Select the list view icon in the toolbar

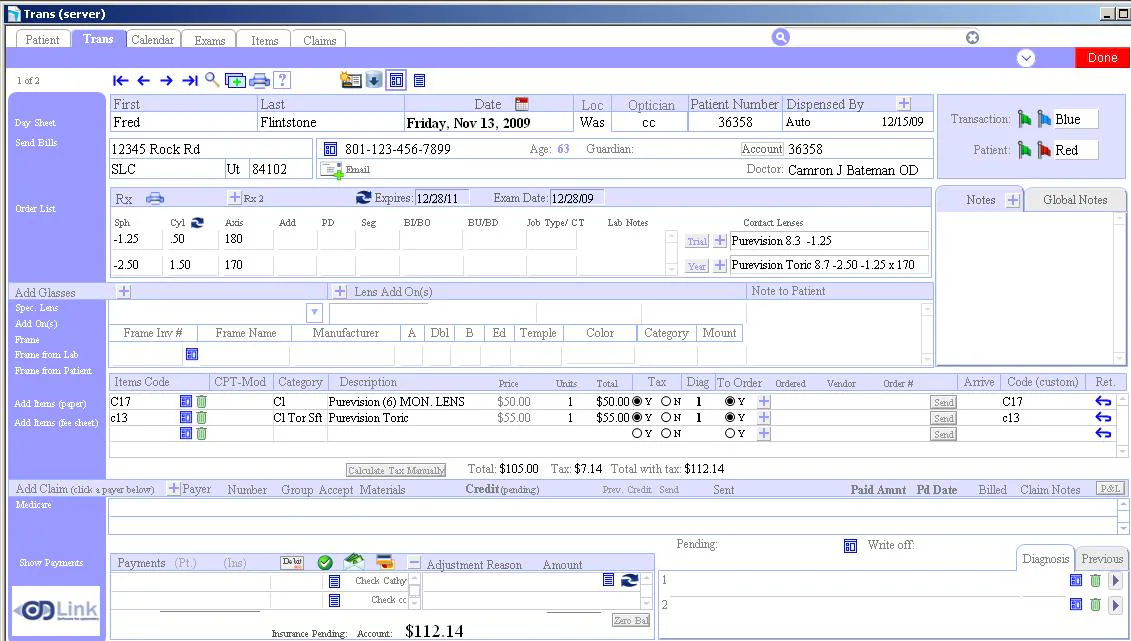[419, 81]
